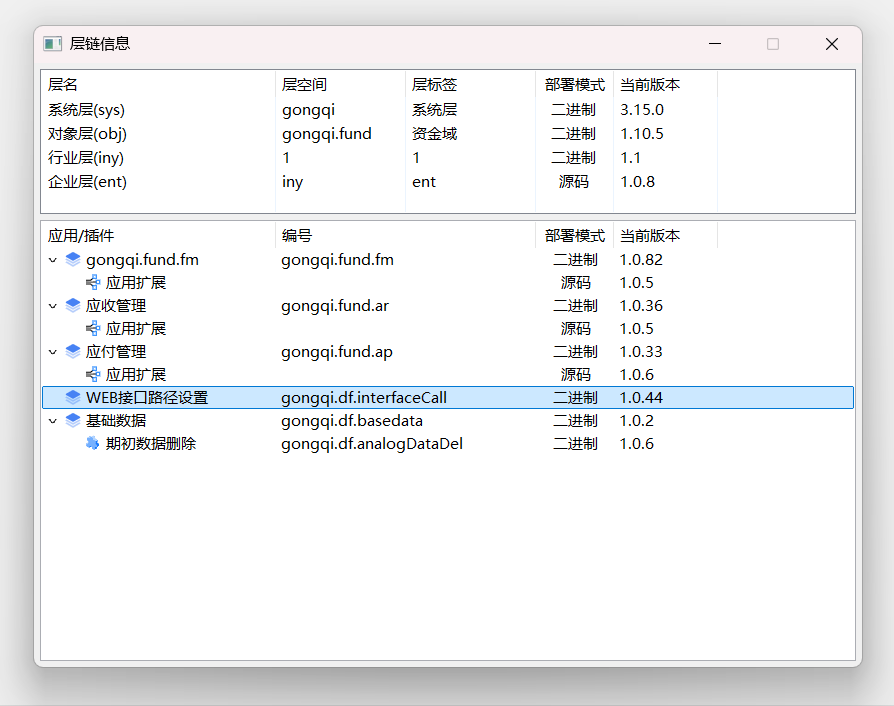Click the 应用/插件 column header
Image resolution: width=894 pixels, height=706 pixels.
pos(159,236)
